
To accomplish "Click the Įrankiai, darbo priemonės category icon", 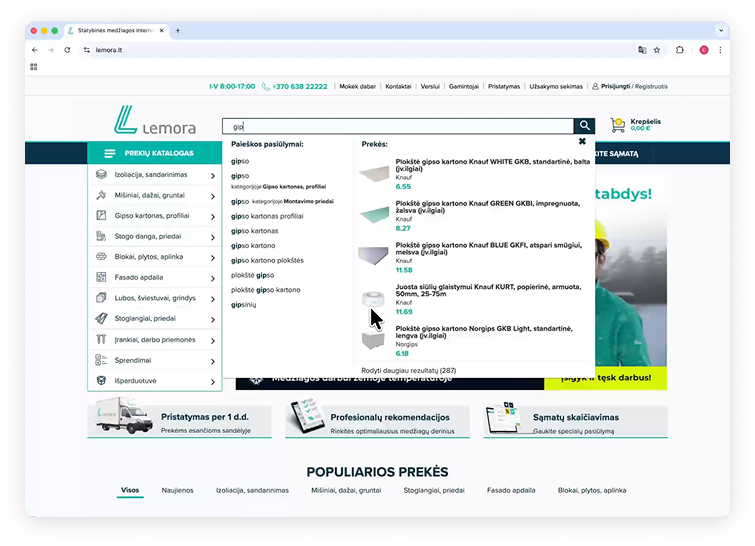I will [101, 339].
